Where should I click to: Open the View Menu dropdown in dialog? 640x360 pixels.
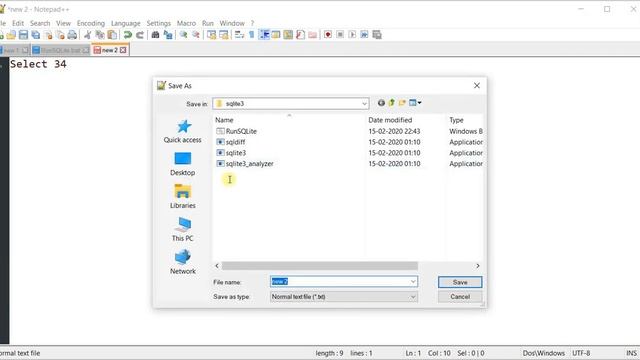click(x=415, y=103)
